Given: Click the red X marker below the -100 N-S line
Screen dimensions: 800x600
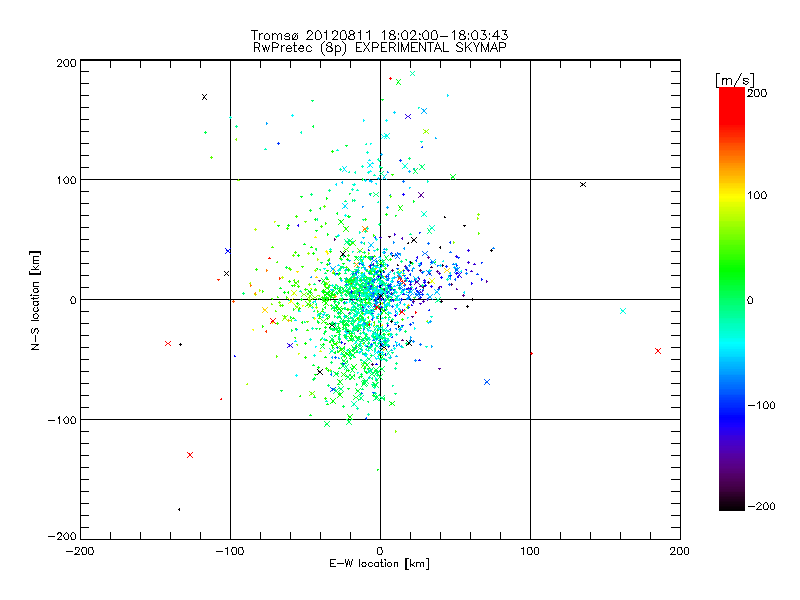Looking at the screenshot, I should (190, 455).
